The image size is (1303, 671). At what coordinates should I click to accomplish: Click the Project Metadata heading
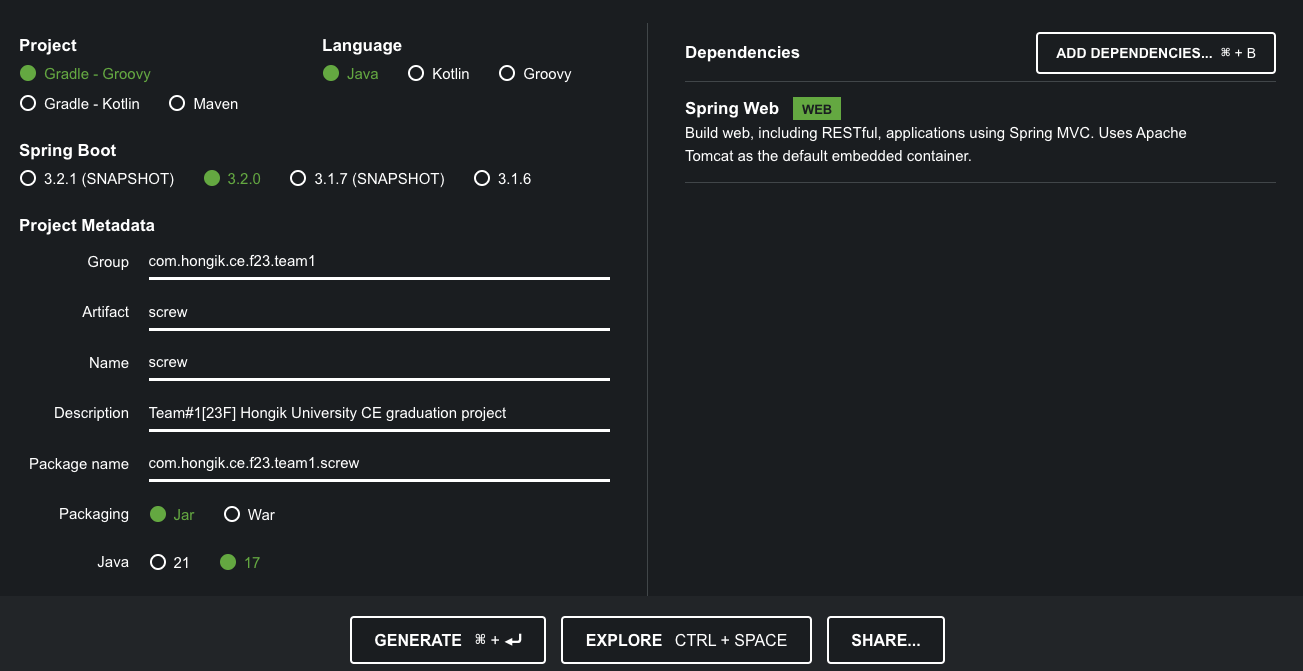point(87,226)
